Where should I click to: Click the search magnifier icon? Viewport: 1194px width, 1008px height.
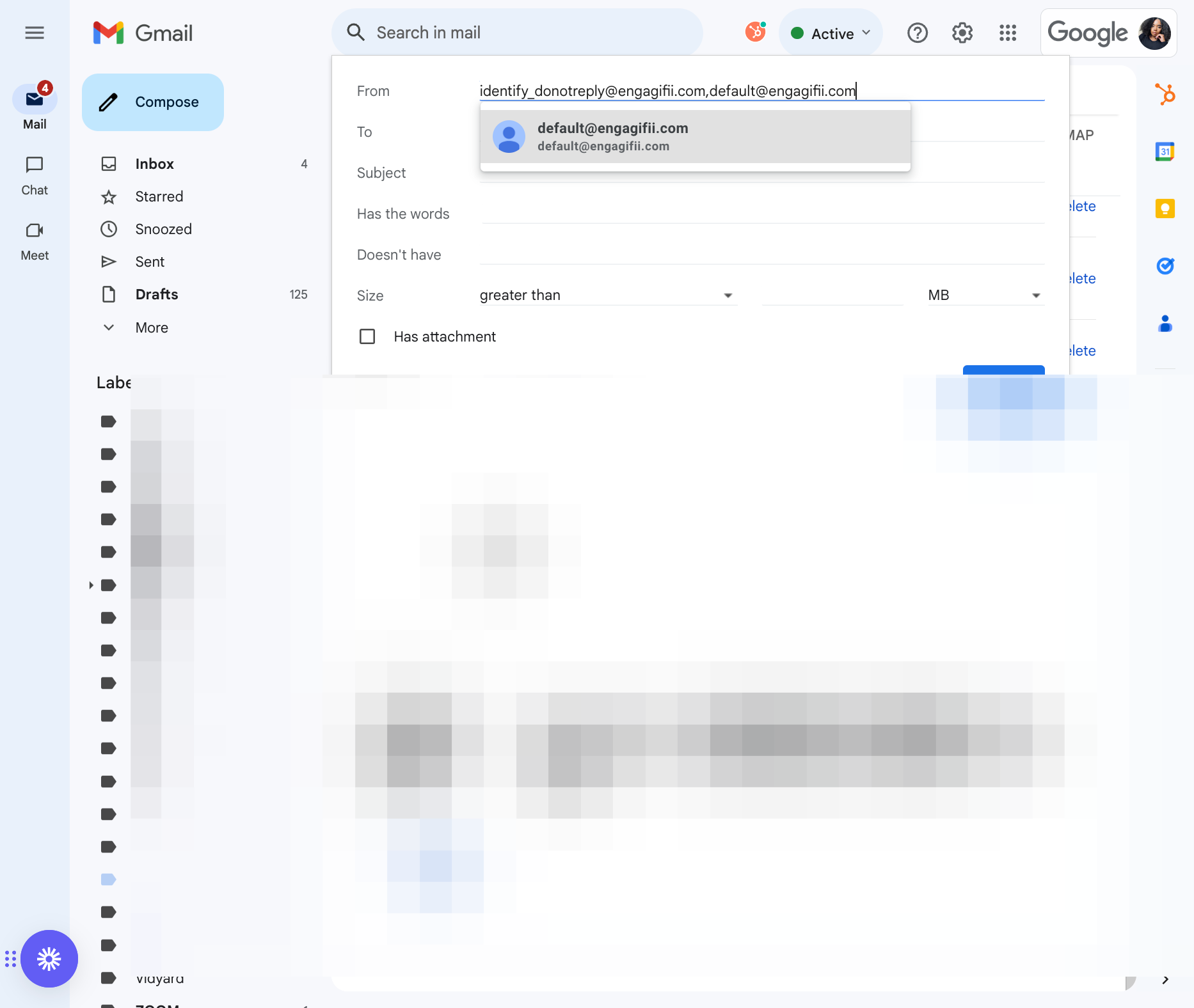point(356,33)
